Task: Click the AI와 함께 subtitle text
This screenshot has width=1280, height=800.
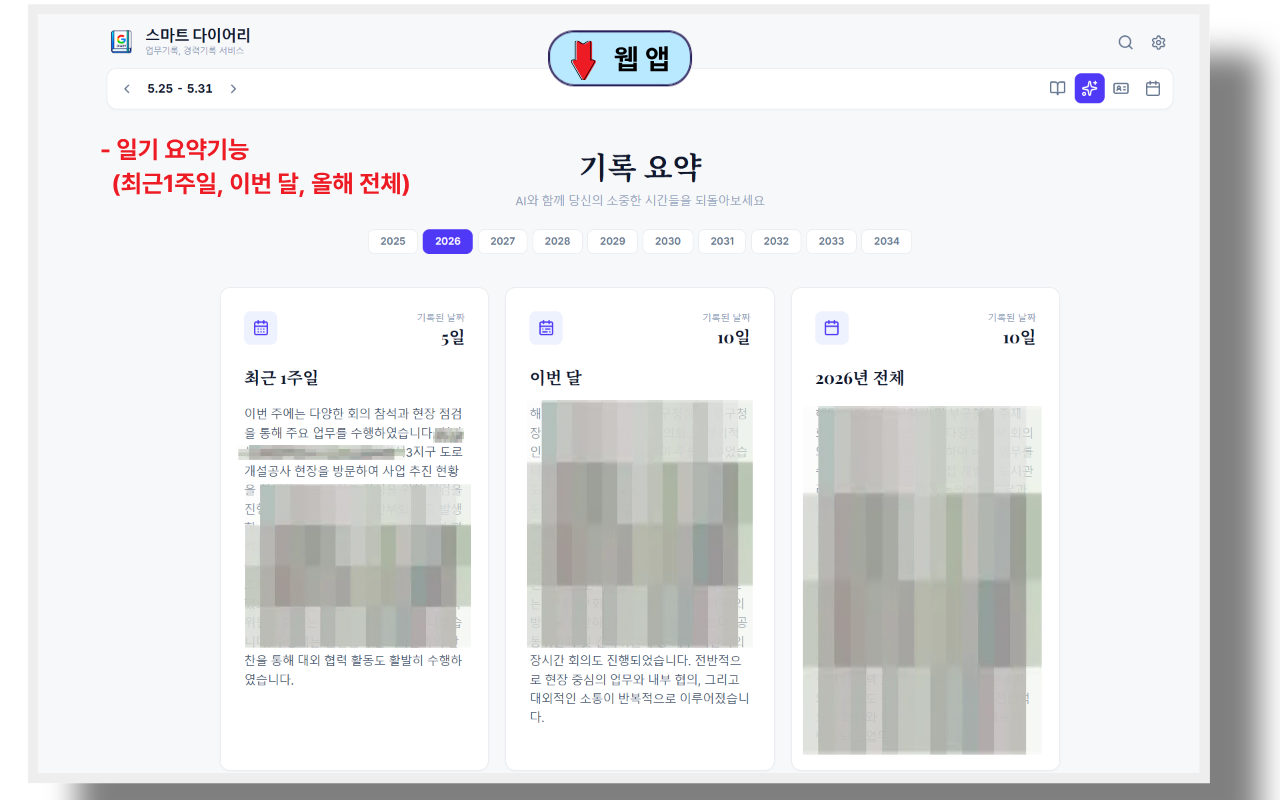Action: pos(640,201)
